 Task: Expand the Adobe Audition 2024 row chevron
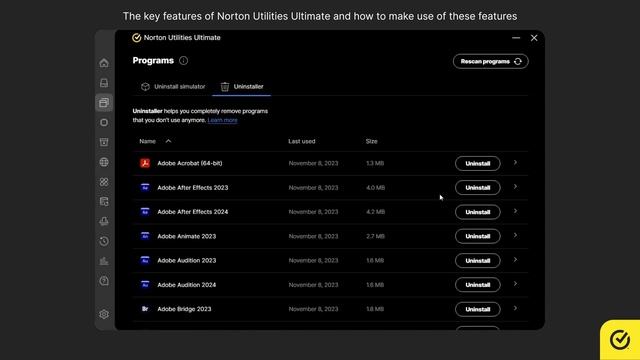coord(516,284)
